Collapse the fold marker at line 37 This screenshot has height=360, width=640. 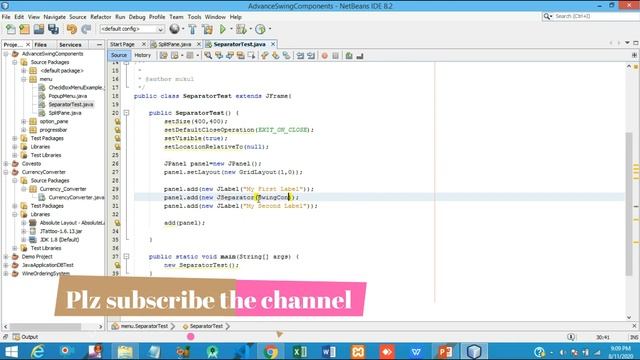tap(127, 256)
